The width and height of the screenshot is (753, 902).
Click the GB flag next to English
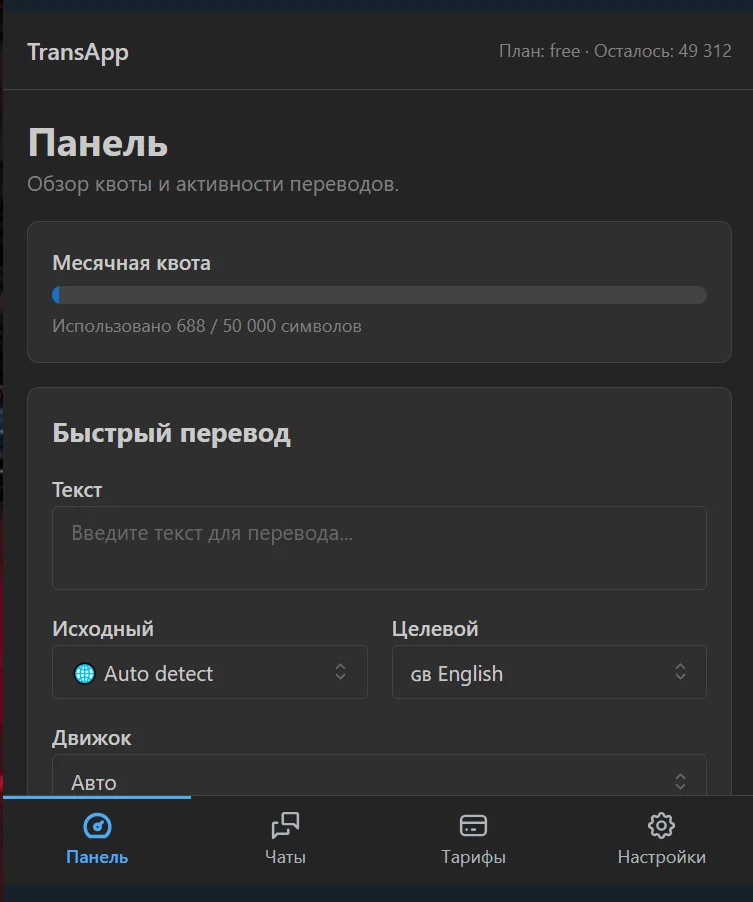(421, 675)
